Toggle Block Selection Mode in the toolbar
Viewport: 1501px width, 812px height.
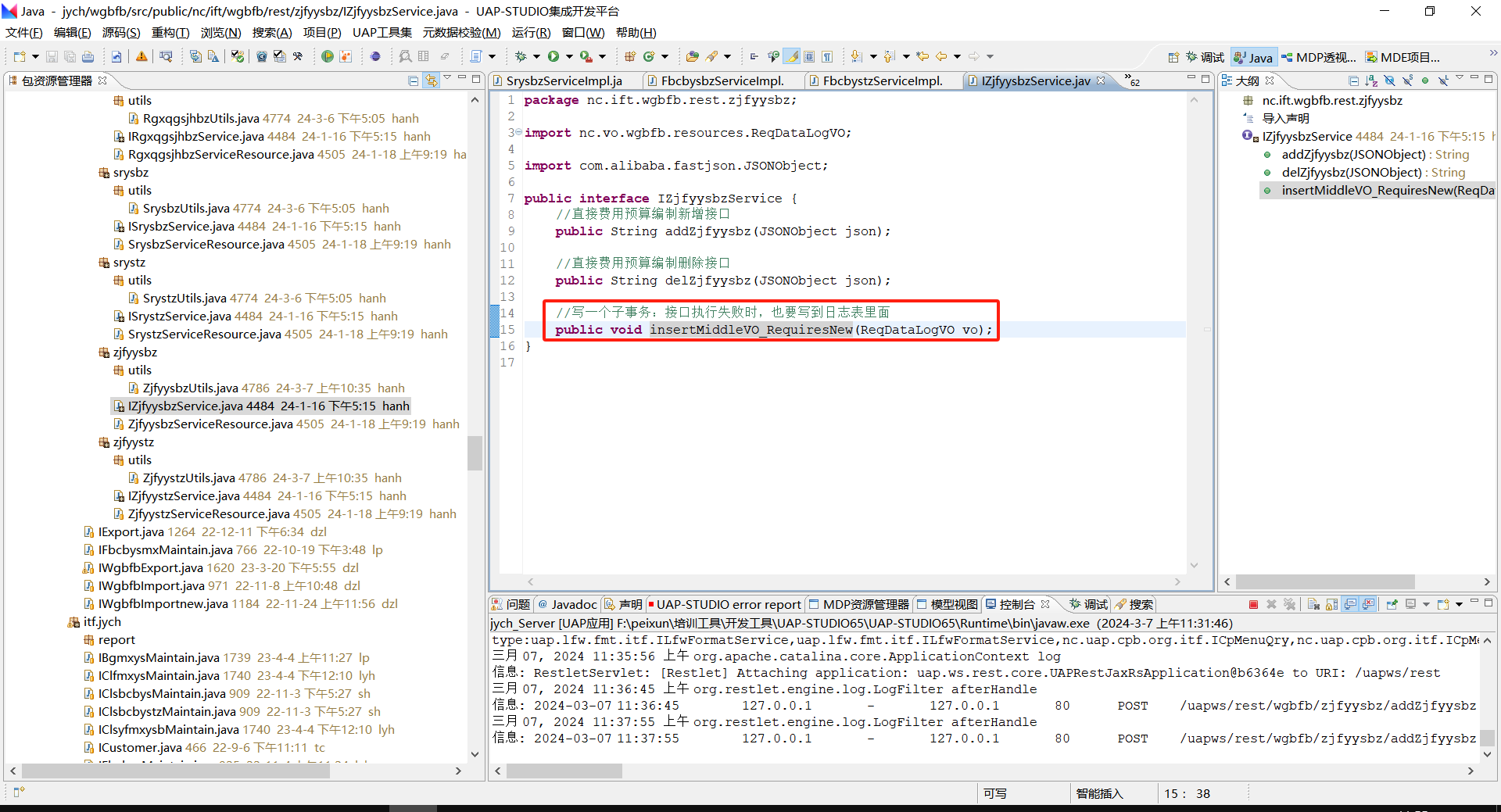tap(809, 56)
